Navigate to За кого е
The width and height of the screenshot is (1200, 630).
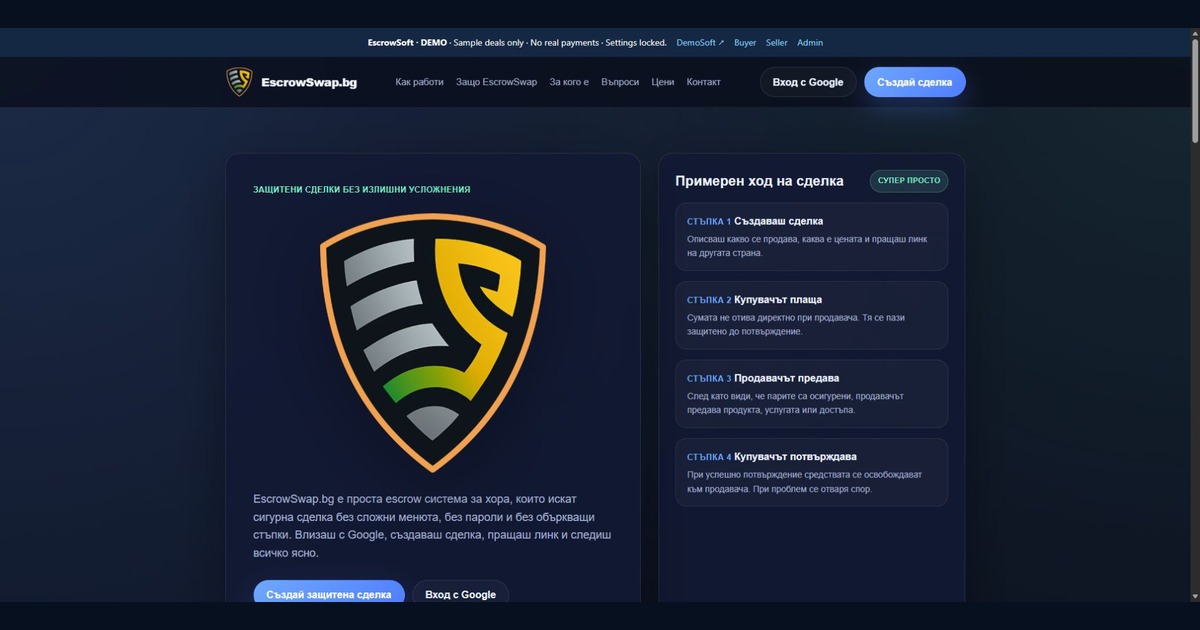point(569,82)
